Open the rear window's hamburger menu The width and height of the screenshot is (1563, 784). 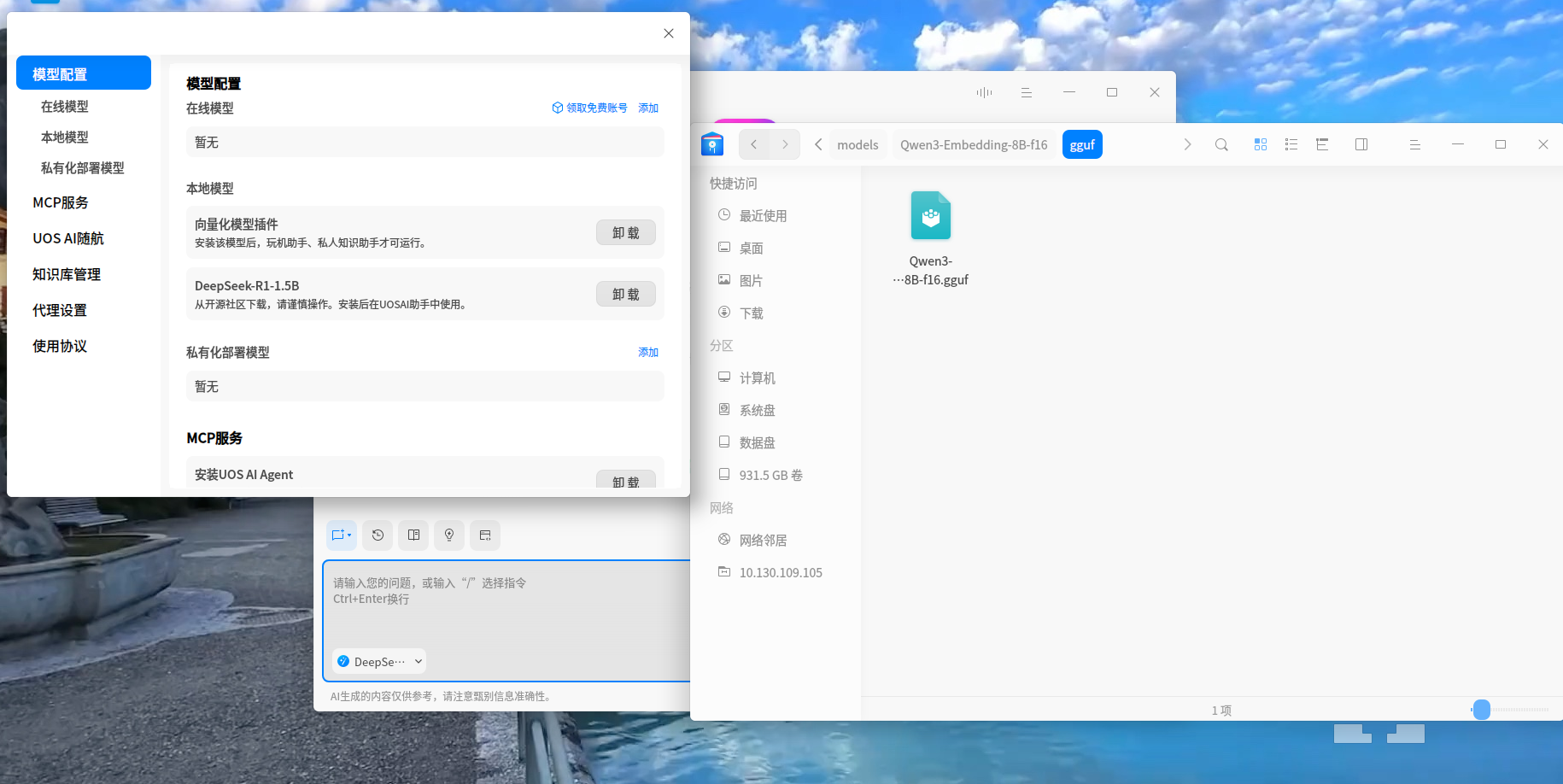click(x=1027, y=92)
